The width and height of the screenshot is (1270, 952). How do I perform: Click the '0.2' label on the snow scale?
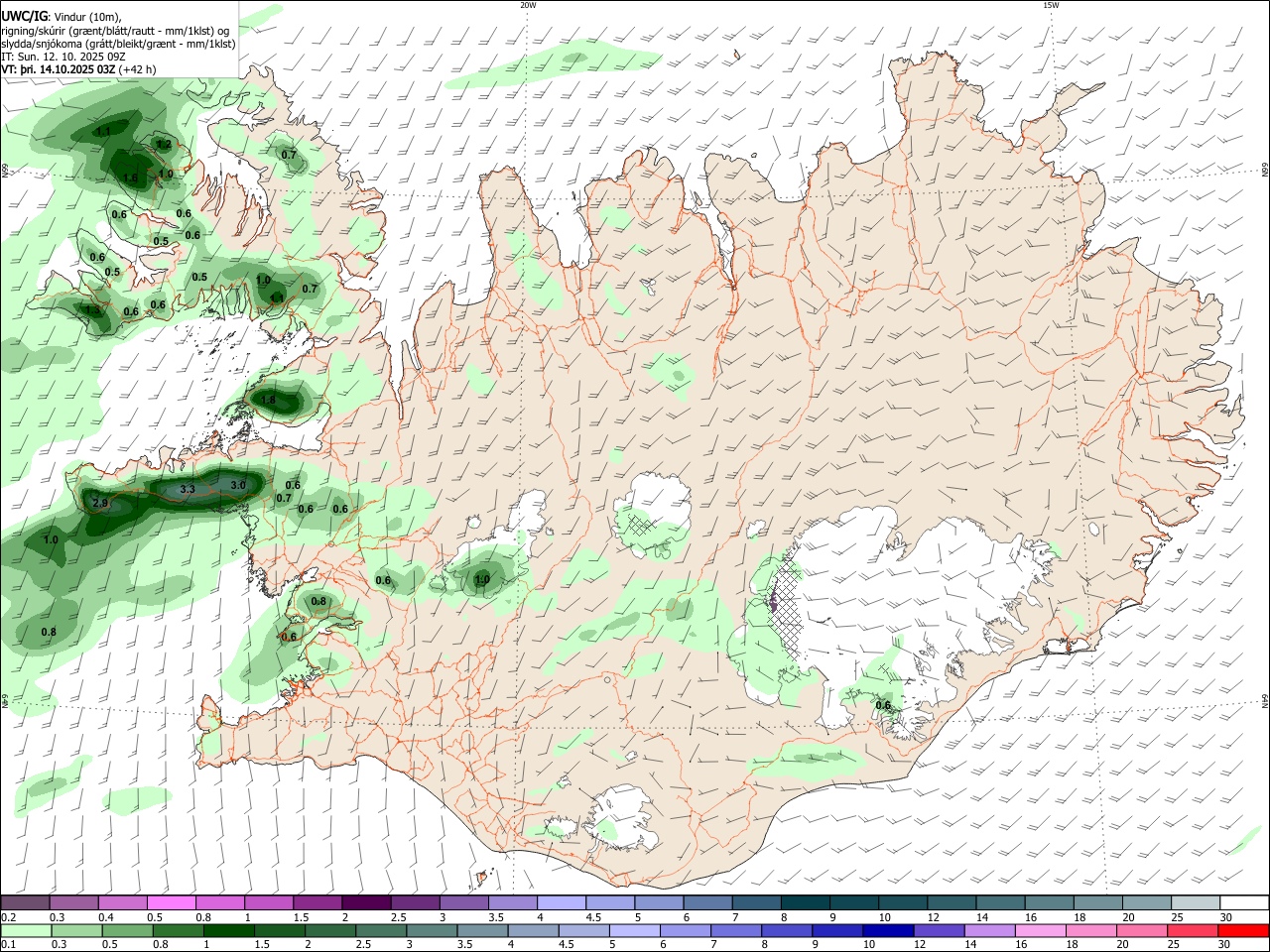tap(8, 917)
